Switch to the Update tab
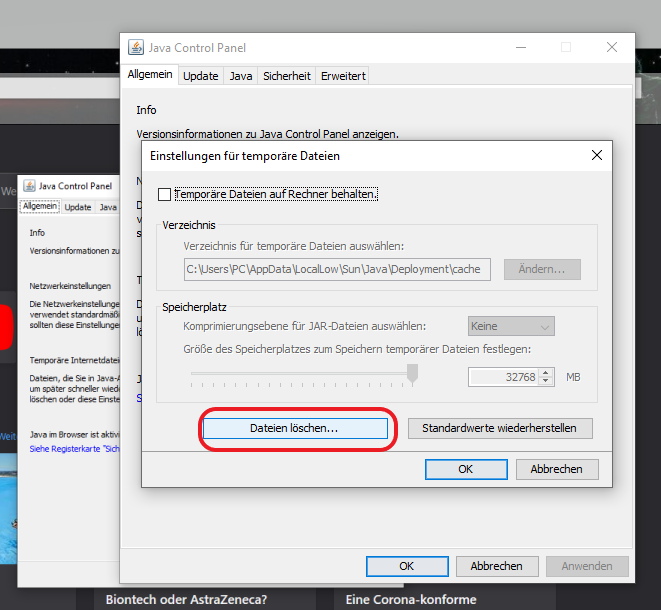The image size is (661, 610). (201, 76)
